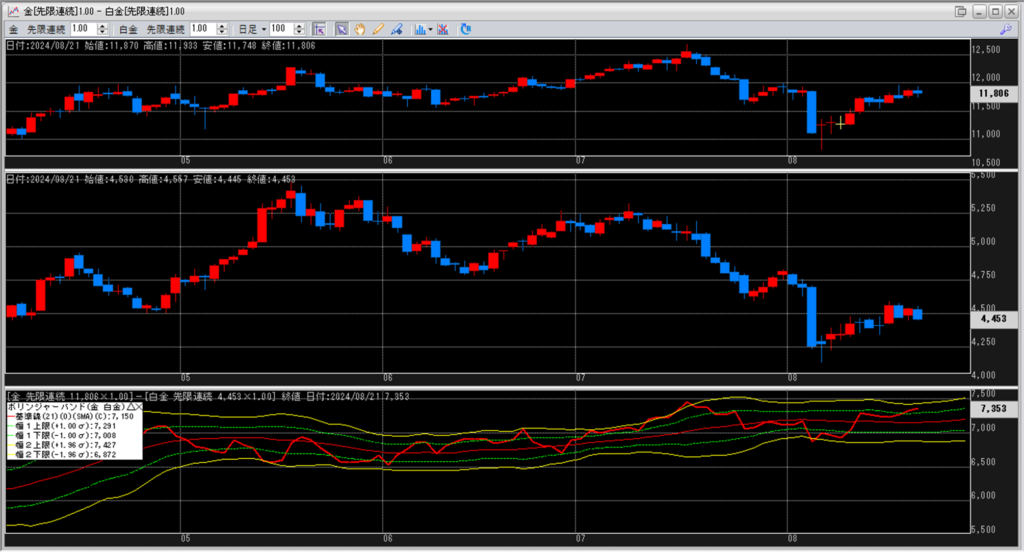Click 先限連続 contract label beside 金
Viewport: 1024px width, 552px height.
click(x=45, y=29)
